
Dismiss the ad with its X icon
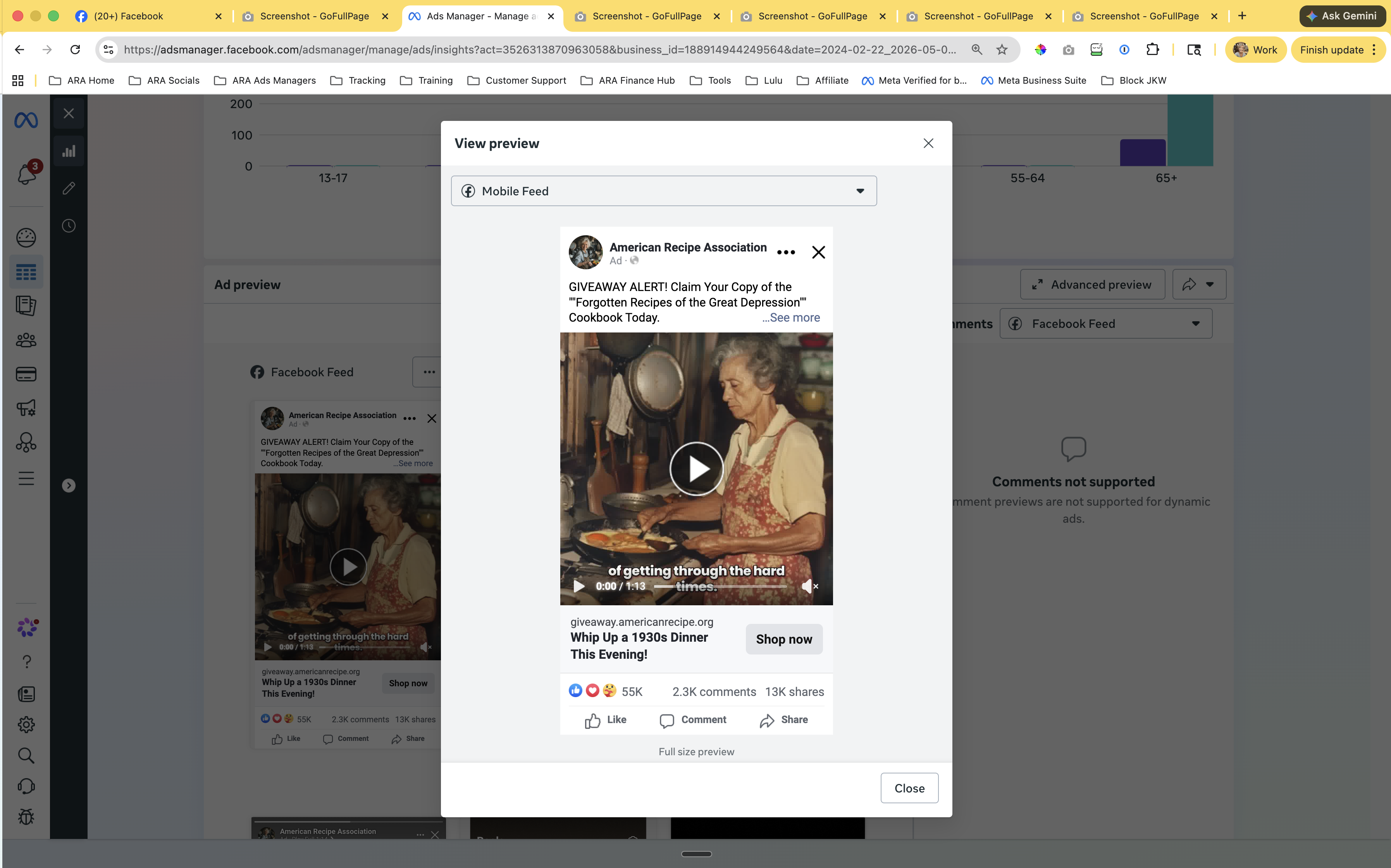(819, 253)
